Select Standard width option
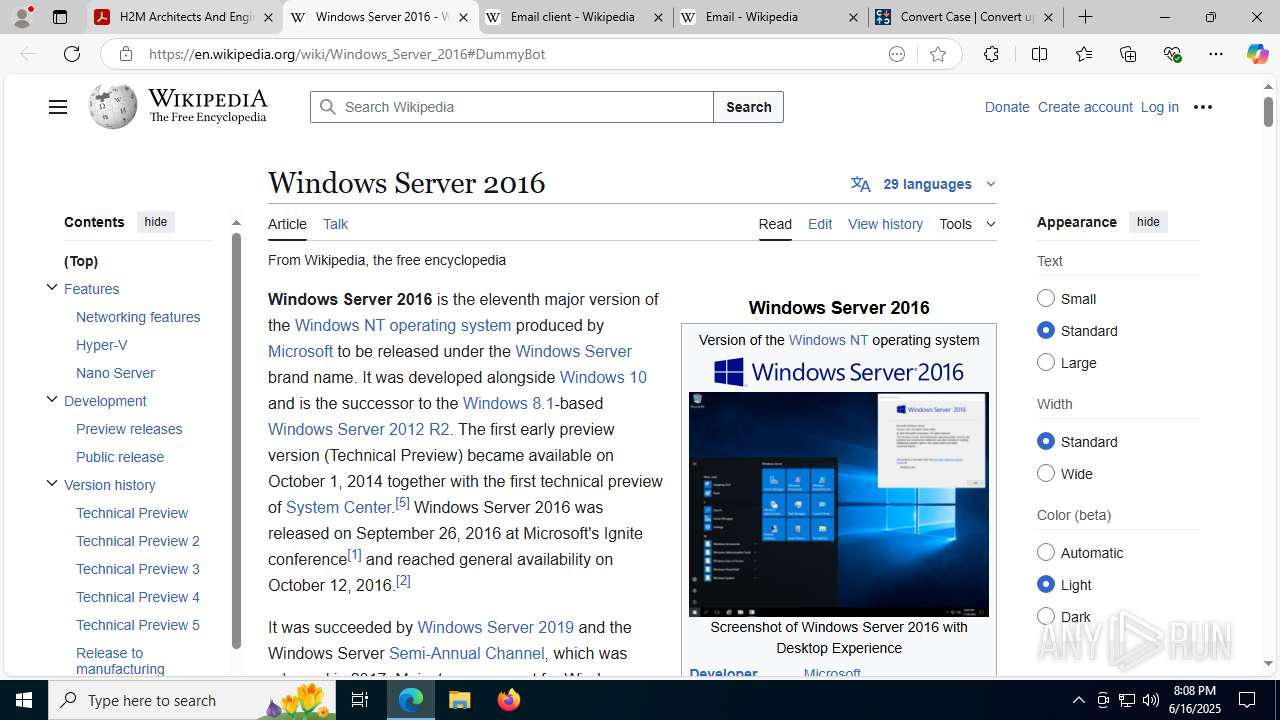 [x=1046, y=441]
